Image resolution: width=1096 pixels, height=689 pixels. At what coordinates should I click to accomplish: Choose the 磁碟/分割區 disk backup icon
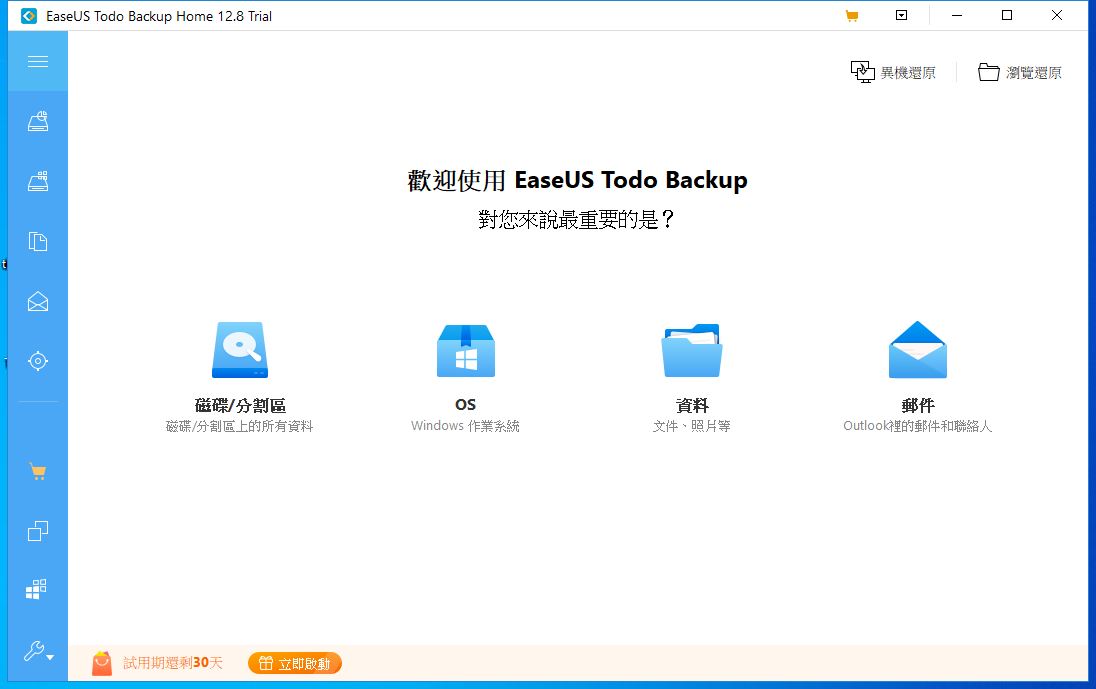(x=240, y=349)
